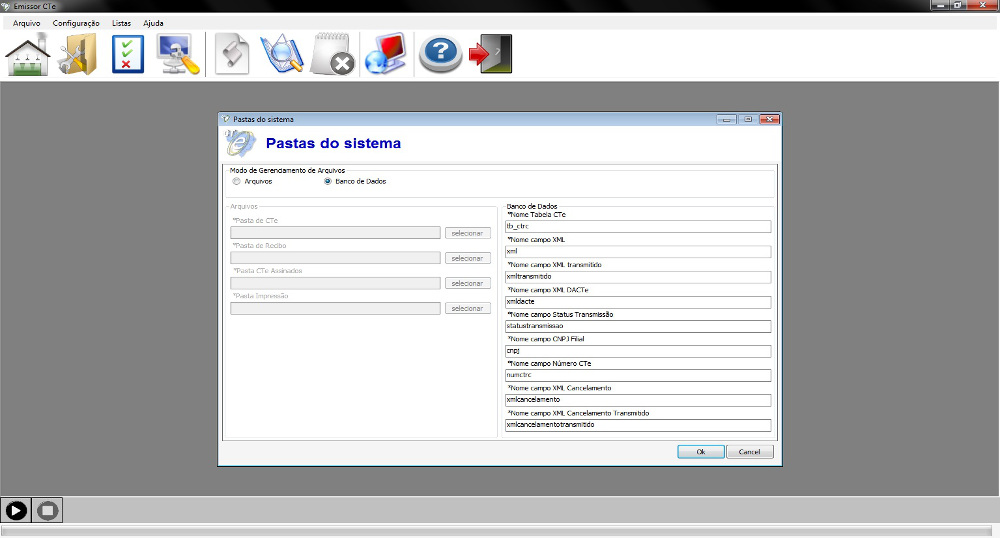The height and width of the screenshot is (538, 1000).
Task: Open the Configuração menu
Action: coord(76,22)
